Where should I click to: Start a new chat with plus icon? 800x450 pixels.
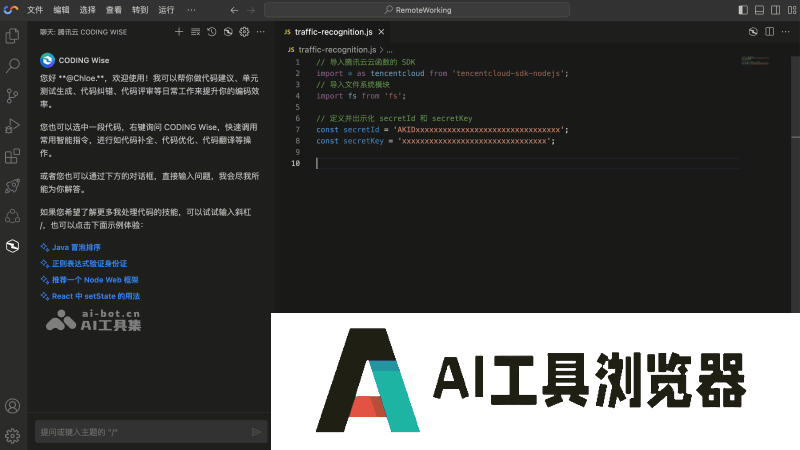point(179,32)
